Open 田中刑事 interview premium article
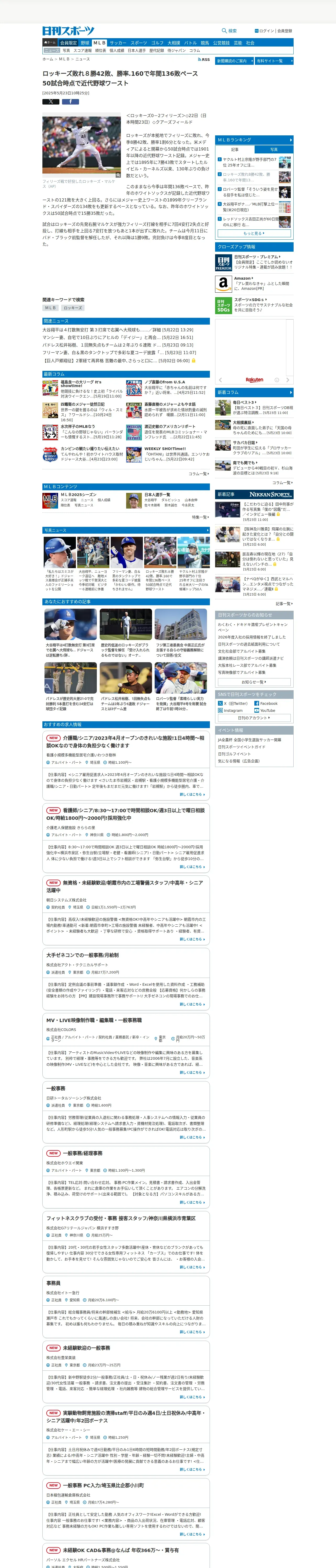The image size is (336, 1568). (x=268, y=510)
